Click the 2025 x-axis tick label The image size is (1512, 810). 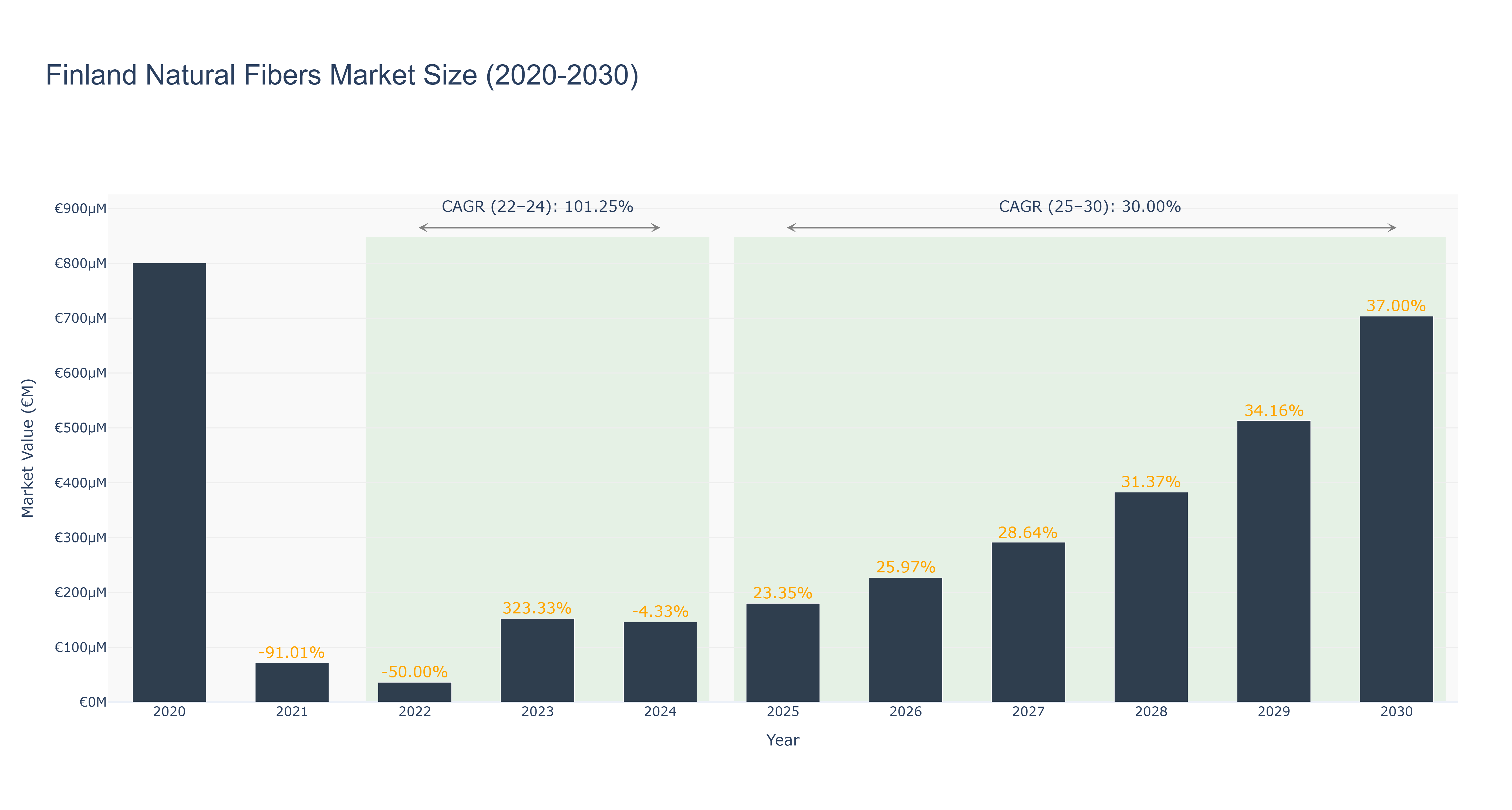pos(782,711)
